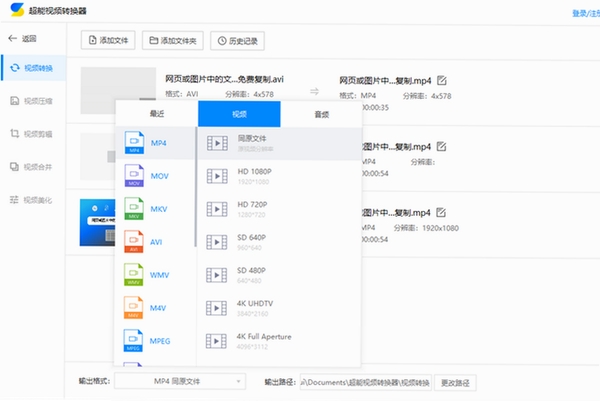Click film icon beside HD 1080P

217,176
